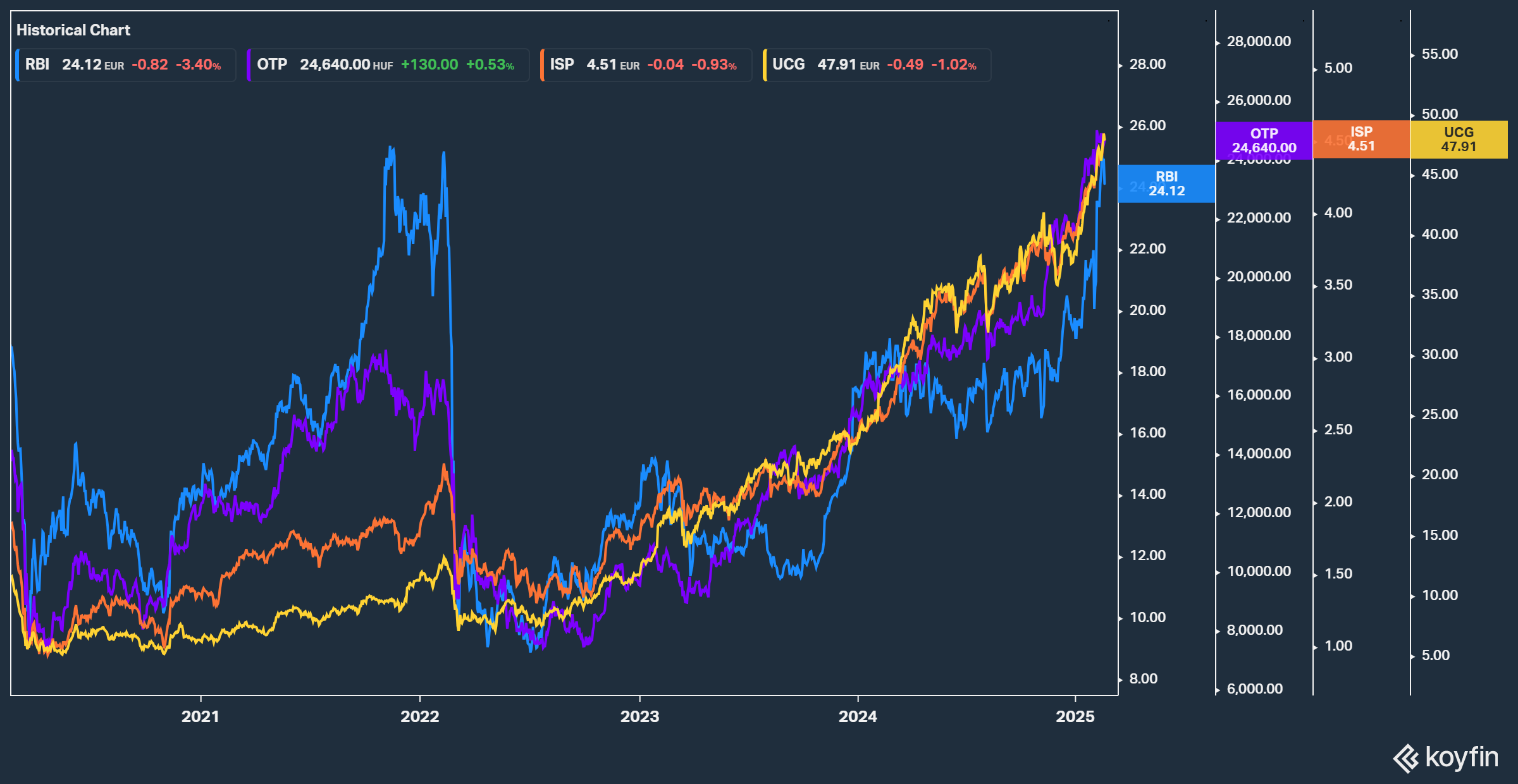The height and width of the screenshot is (784, 1518).
Task: Click the 2023 x-axis label
Action: pyautogui.click(x=639, y=716)
